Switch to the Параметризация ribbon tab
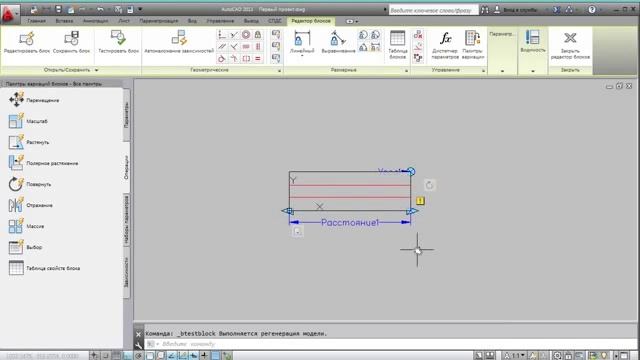 pos(159,21)
